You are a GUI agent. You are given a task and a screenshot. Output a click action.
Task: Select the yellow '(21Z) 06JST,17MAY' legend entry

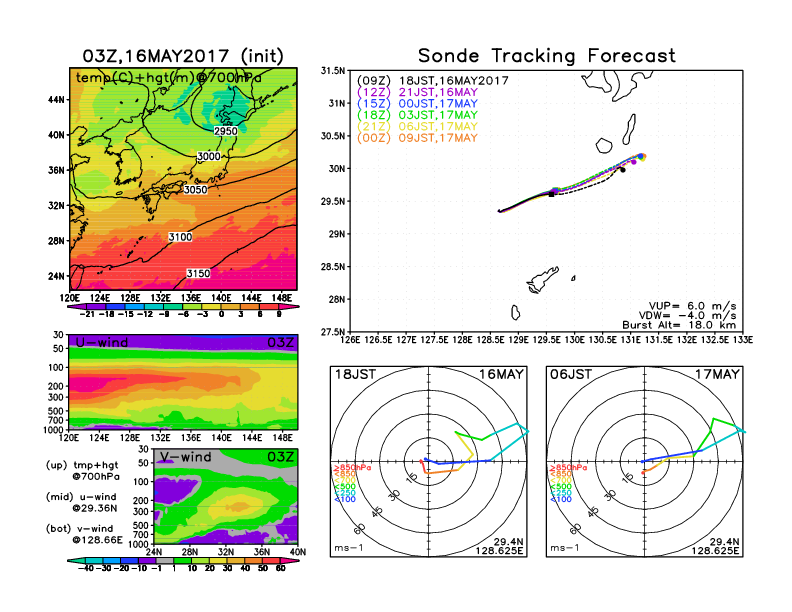tap(417, 127)
